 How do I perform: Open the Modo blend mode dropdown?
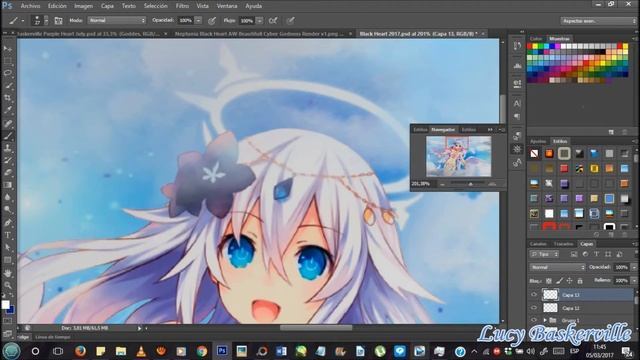point(117,20)
